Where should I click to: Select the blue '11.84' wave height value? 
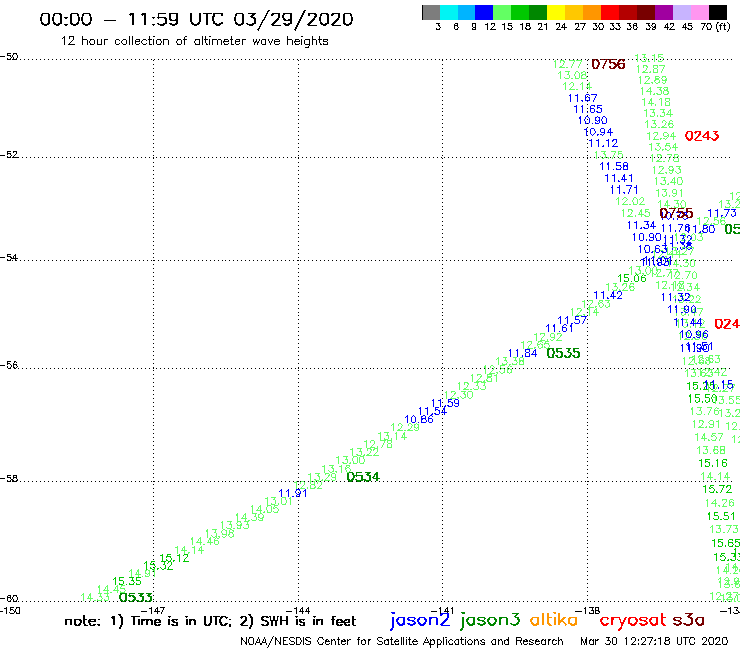(x=522, y=353)
